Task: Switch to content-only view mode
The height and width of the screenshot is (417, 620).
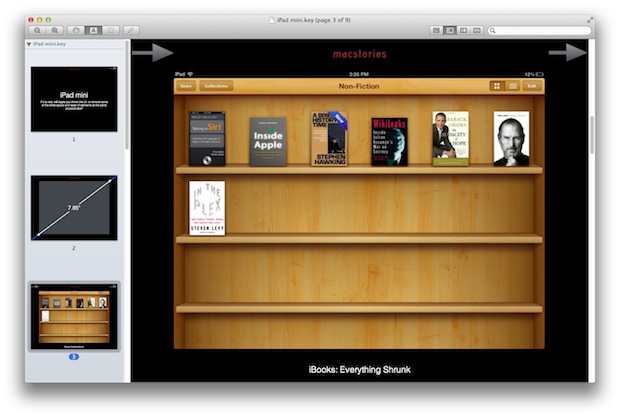Action: 436,30
